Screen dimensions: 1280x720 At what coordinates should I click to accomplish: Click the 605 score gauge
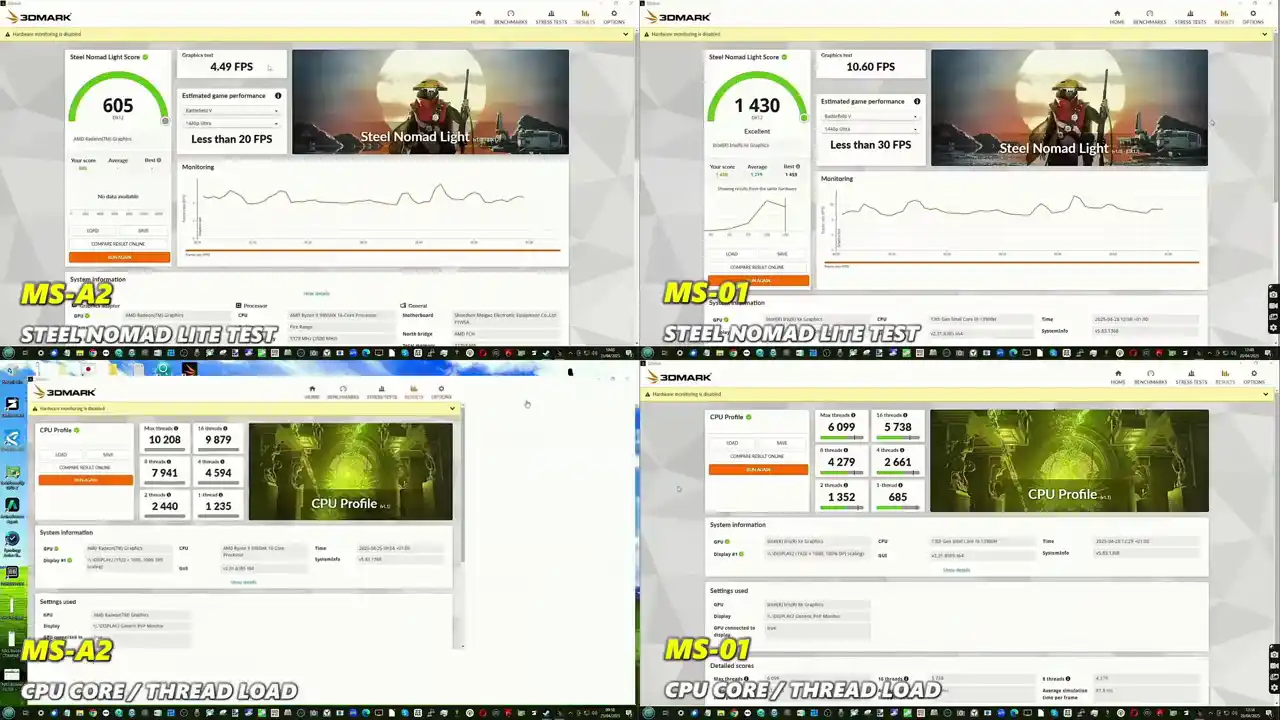click(x=118, y=100)
